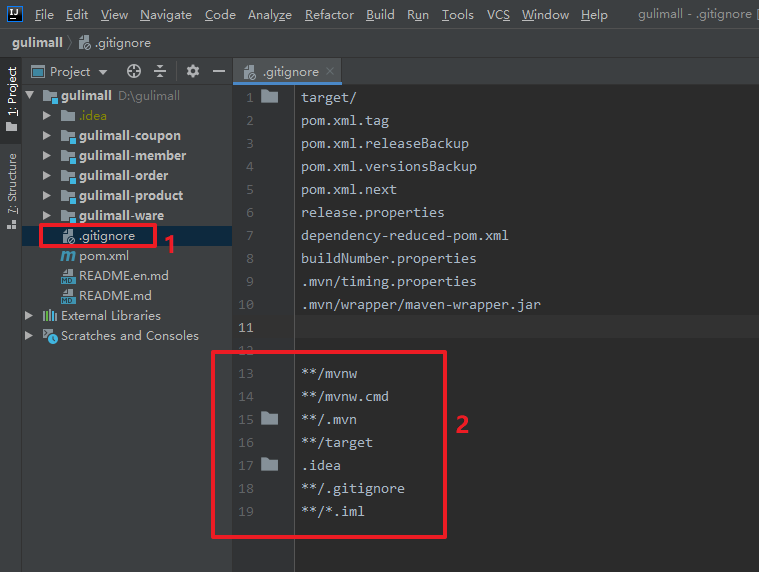Click the README.md markdown file icon
Image resolution: width=759 pixels, height=572 pixels.
pos(68,296)
